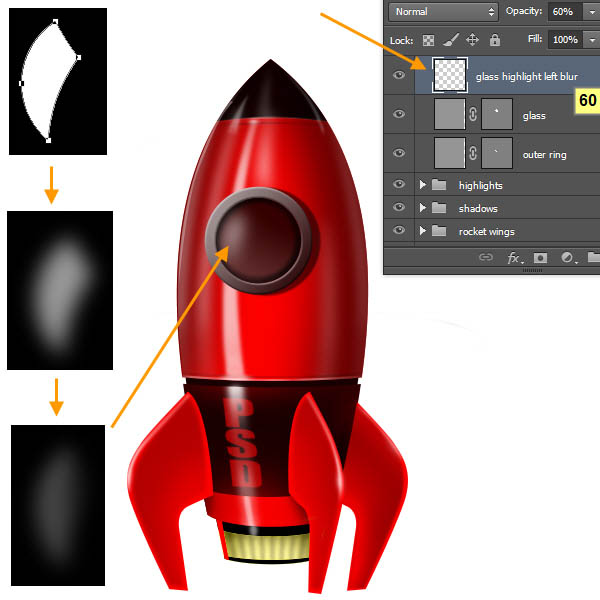The width and height of the screenshot is (600, 600).
Task: Toggle visibility of the glass layer
Action: point(400,115)
